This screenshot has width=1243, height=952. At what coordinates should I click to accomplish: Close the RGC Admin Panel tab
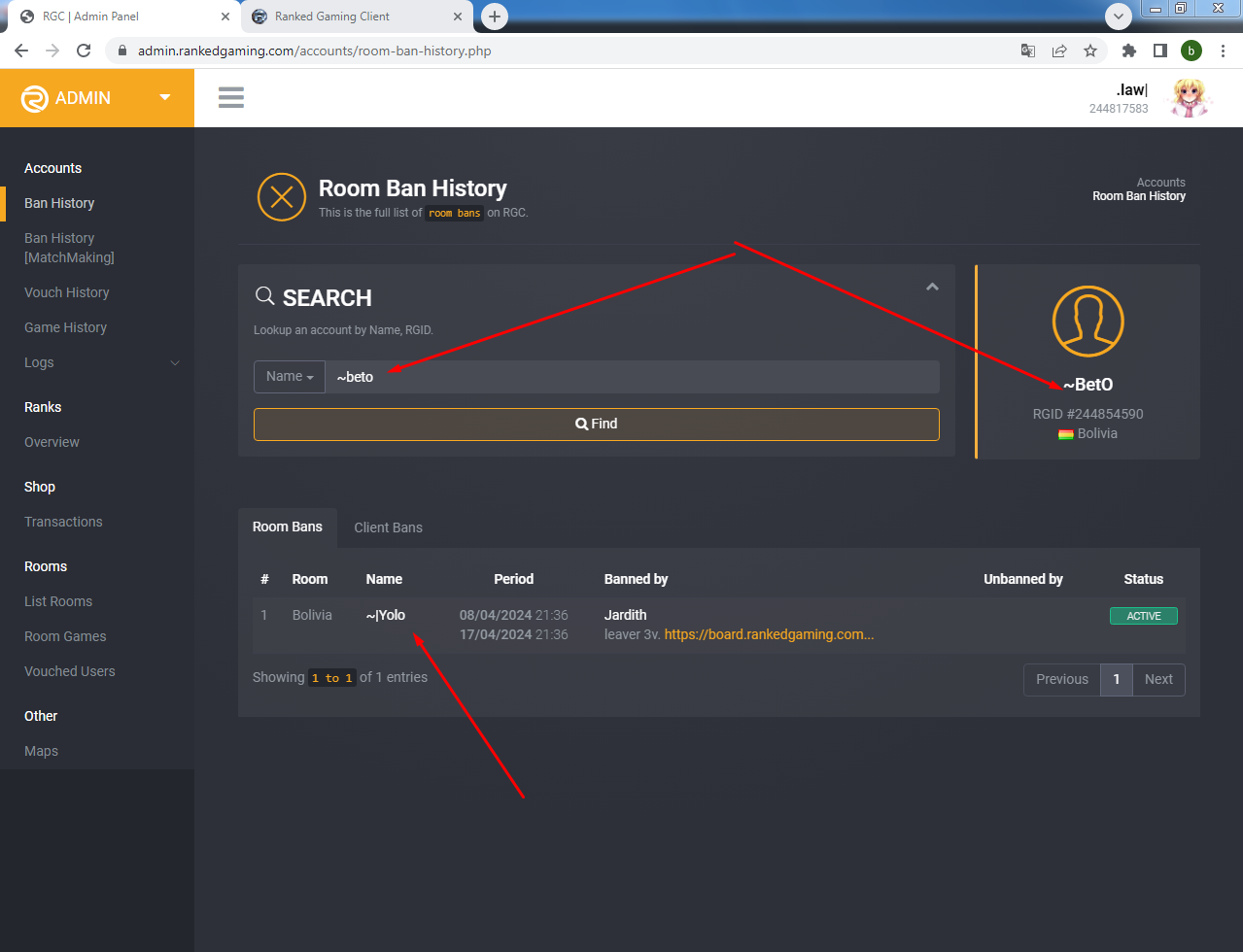[x=225, y=17]
